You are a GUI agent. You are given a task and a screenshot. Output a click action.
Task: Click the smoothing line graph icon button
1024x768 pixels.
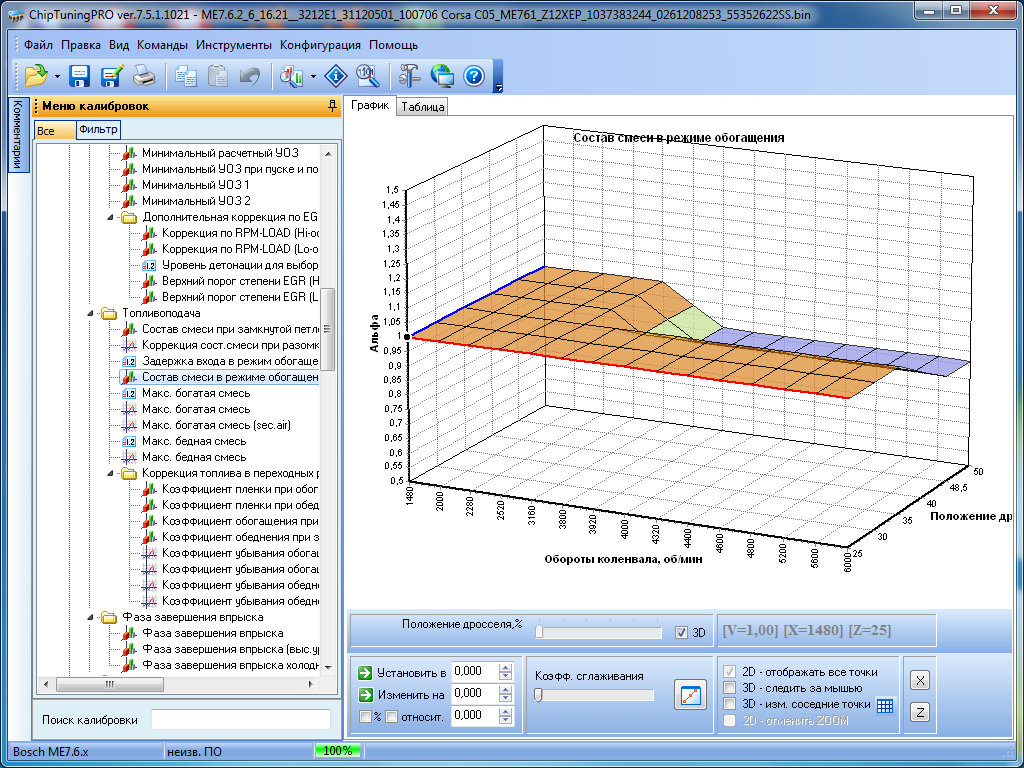click(x=689, y=694)
